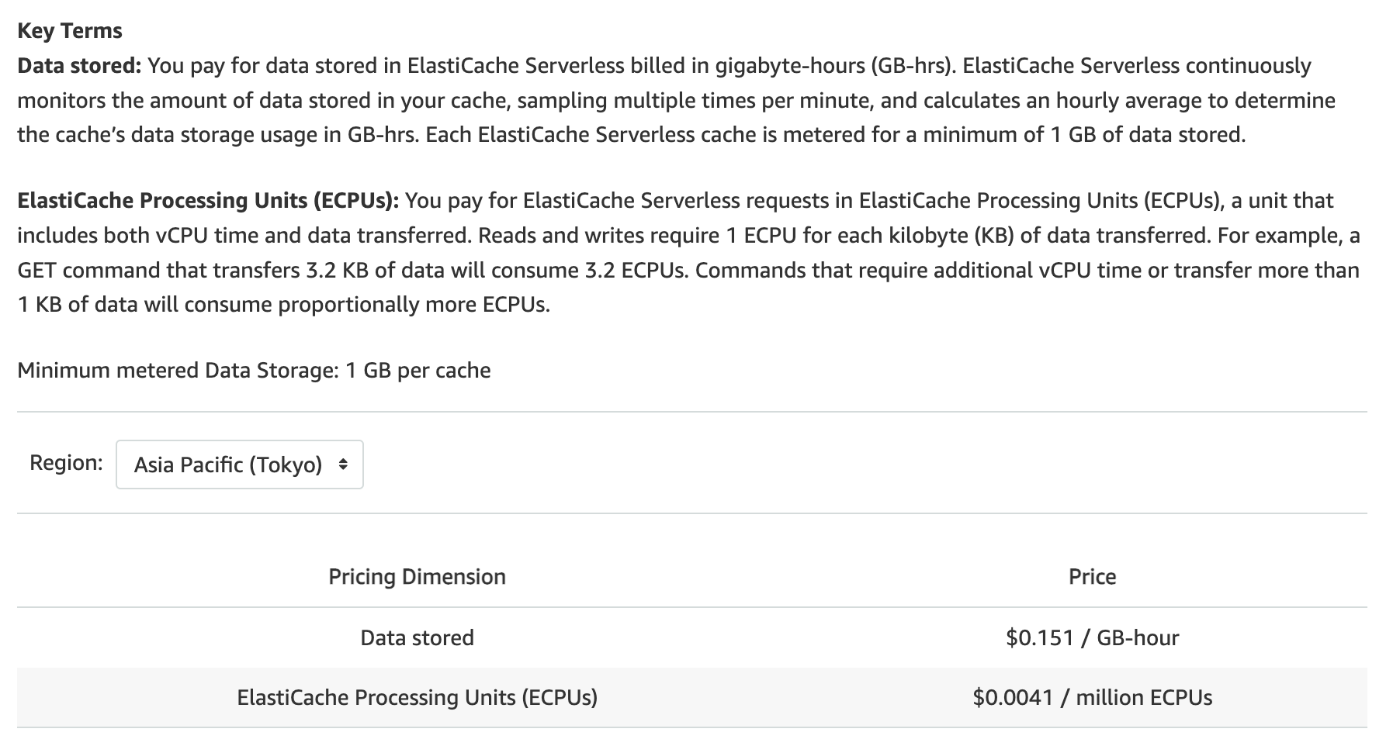This screenshot has width=1400, height=746.
Task: Click the Region label beside the dropdown
Action: point(66,464)
